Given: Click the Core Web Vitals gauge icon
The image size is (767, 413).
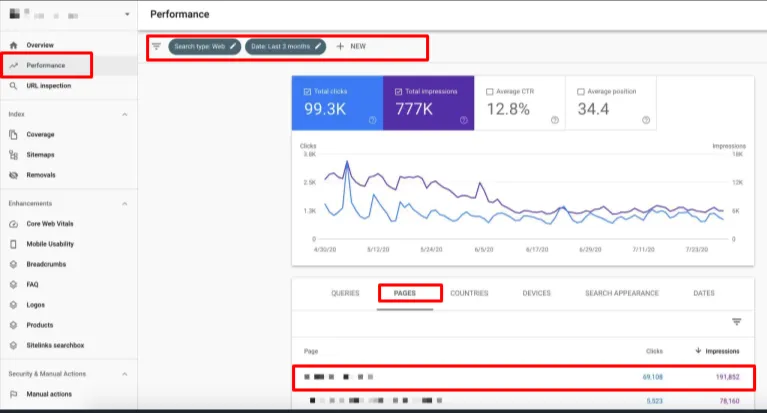Looking at the screenshot, I should coord(14,224).
